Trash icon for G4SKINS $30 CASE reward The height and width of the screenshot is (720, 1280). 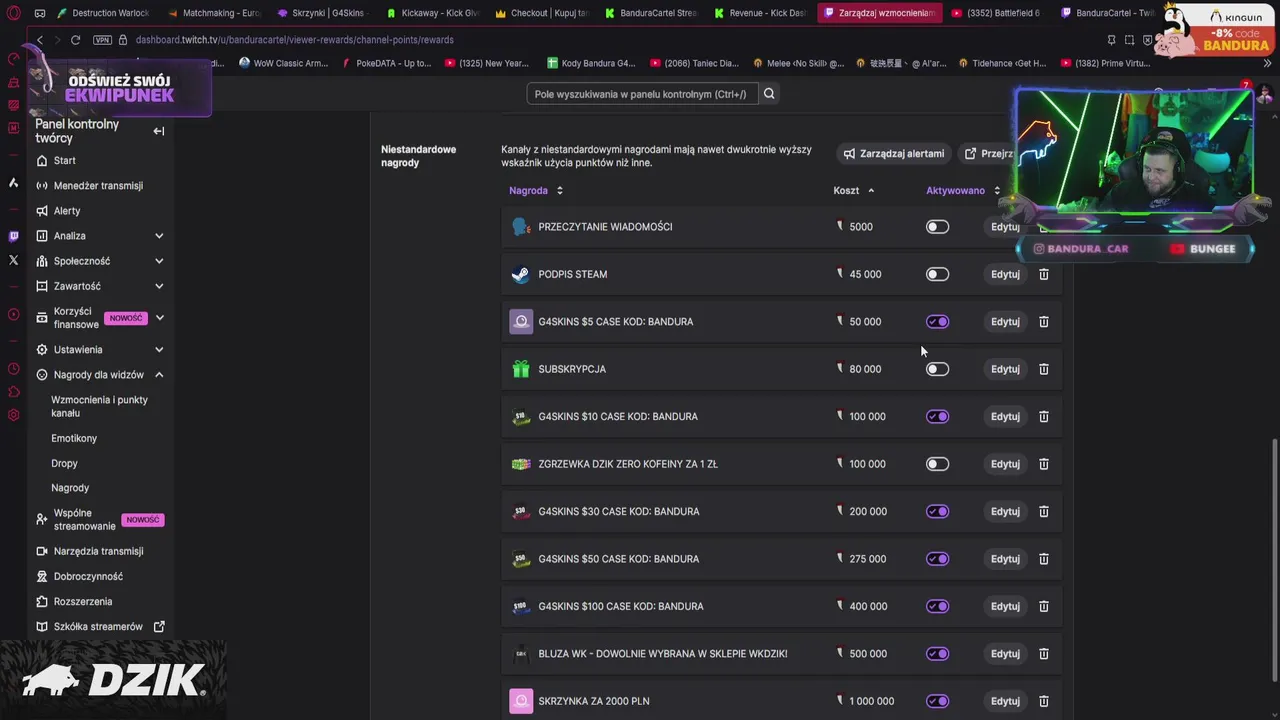[1043, 512]
